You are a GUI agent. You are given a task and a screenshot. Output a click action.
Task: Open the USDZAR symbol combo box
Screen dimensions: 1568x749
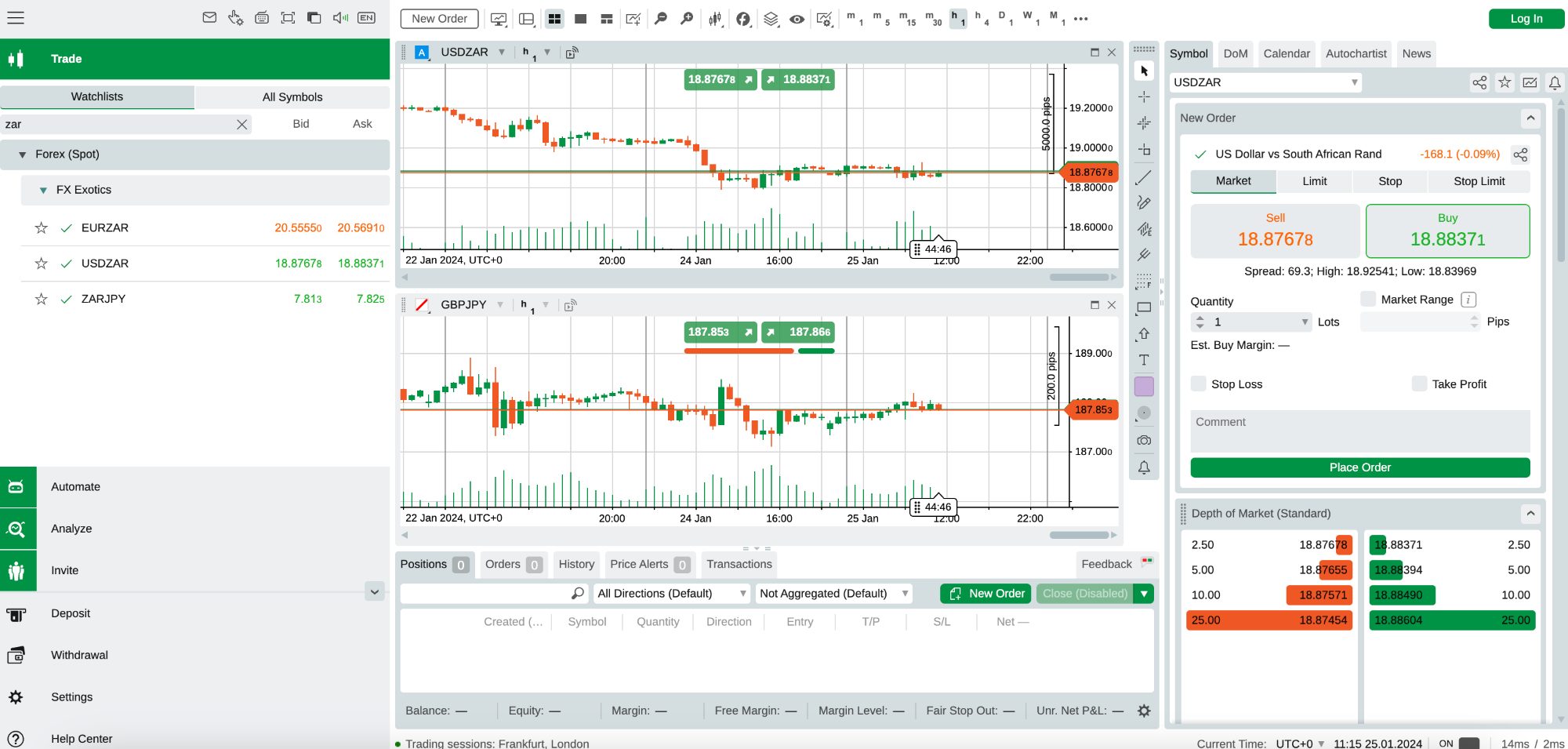click(1265, 82)
